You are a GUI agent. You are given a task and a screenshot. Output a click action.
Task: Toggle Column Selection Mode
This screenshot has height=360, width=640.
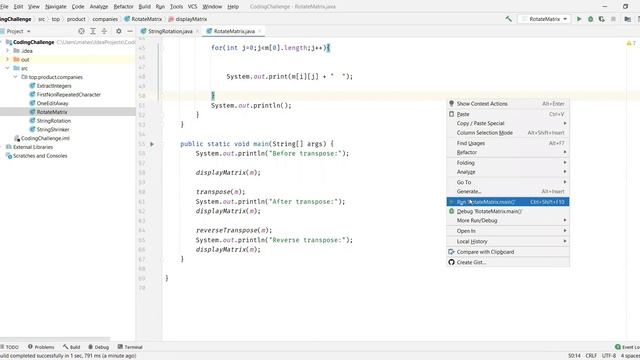[x=508, y=133]
